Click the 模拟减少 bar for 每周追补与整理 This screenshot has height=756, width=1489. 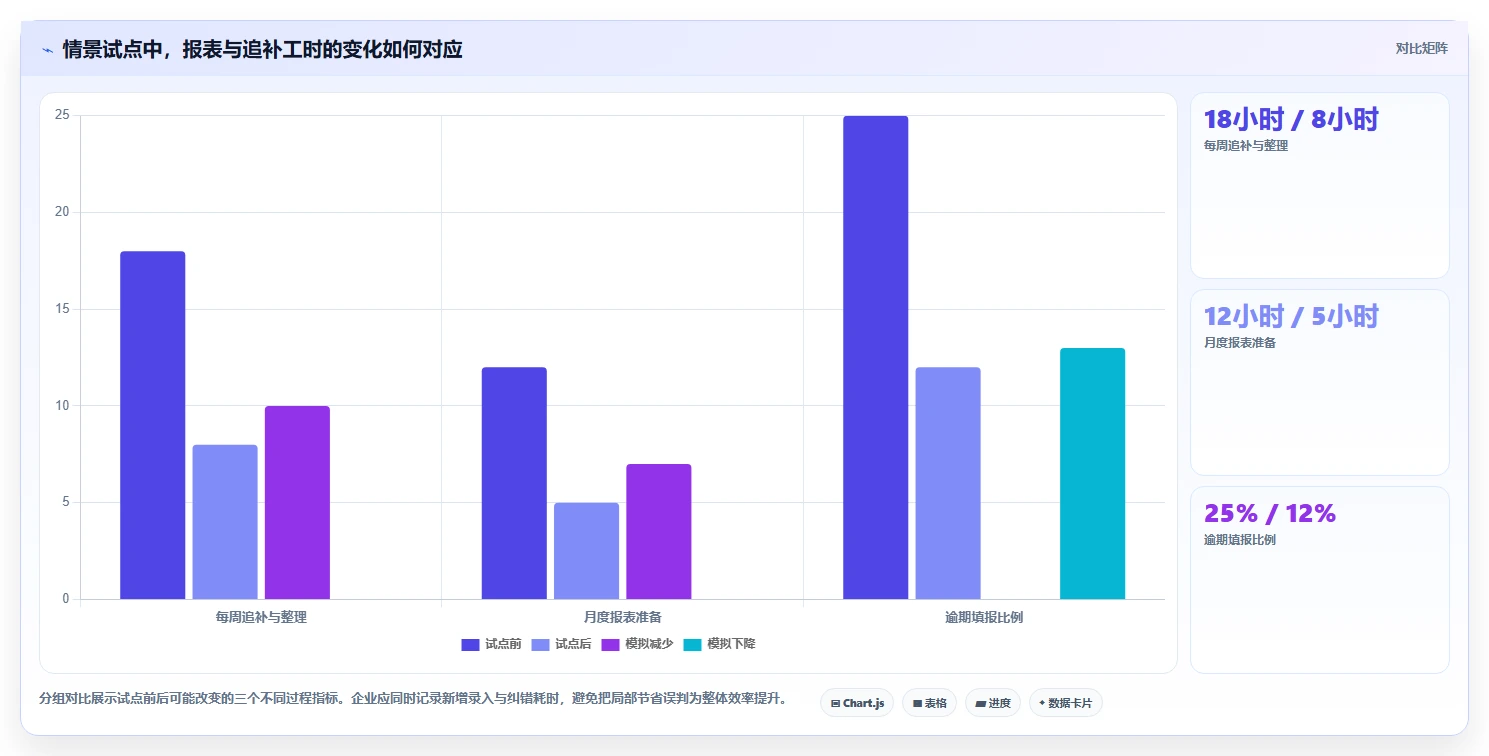click(x=297, y=502)
